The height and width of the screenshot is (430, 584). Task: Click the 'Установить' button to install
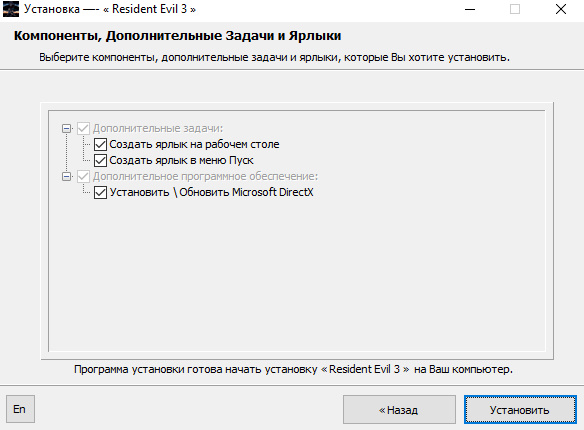pyautogui.click(x=520, y=410)
